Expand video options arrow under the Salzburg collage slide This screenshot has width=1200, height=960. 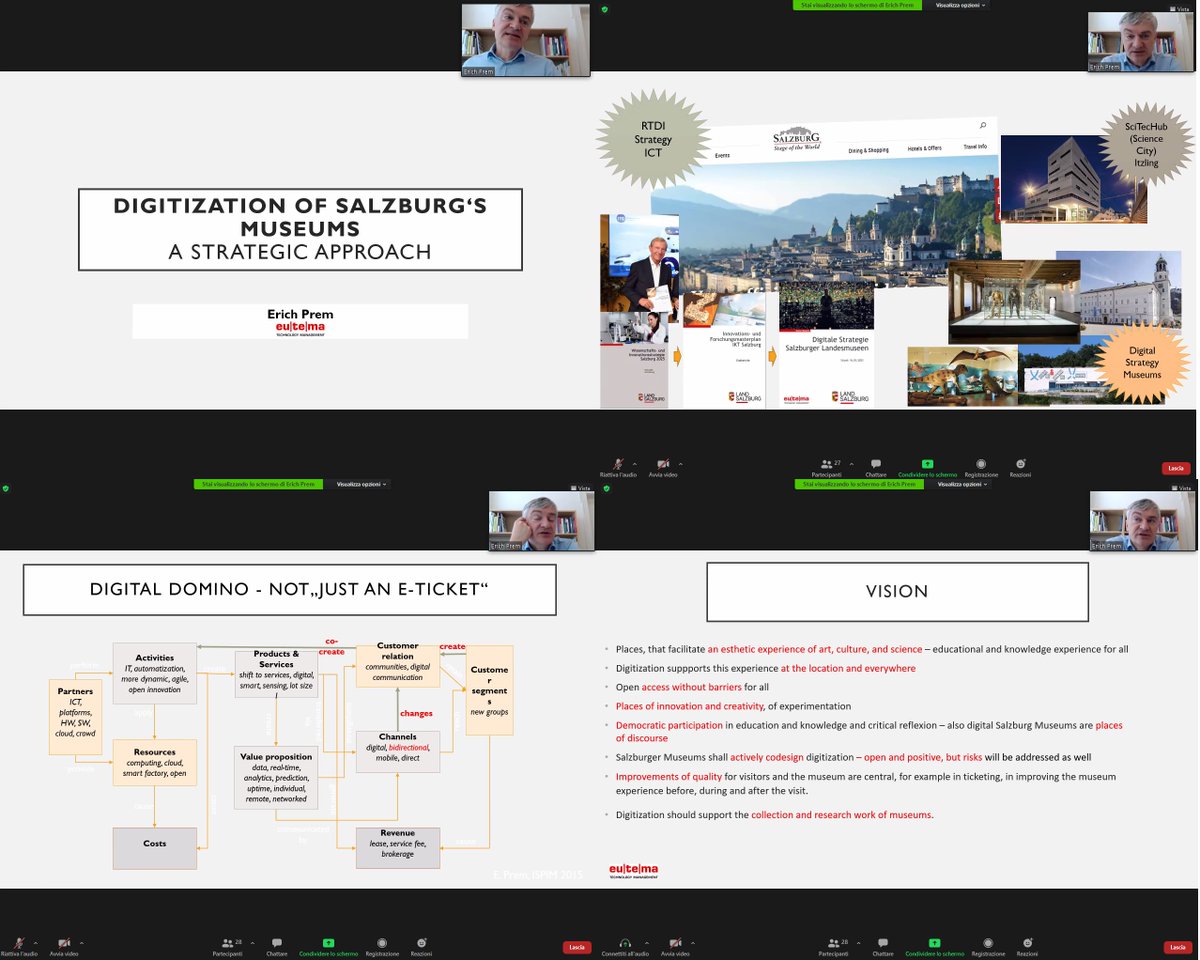[x=680, y=463]
